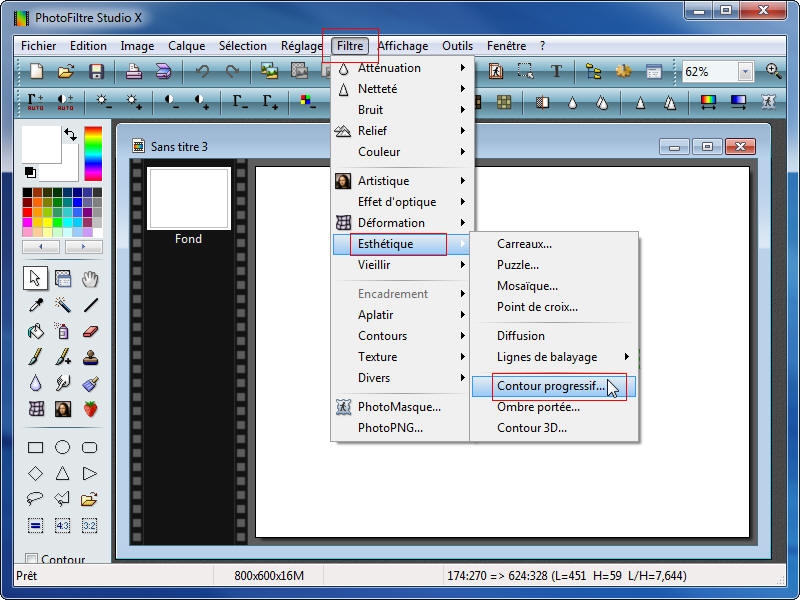Viewport: 800px width, 600px height.
Task: Select the Line tool
Action: (x=90, y=305)
